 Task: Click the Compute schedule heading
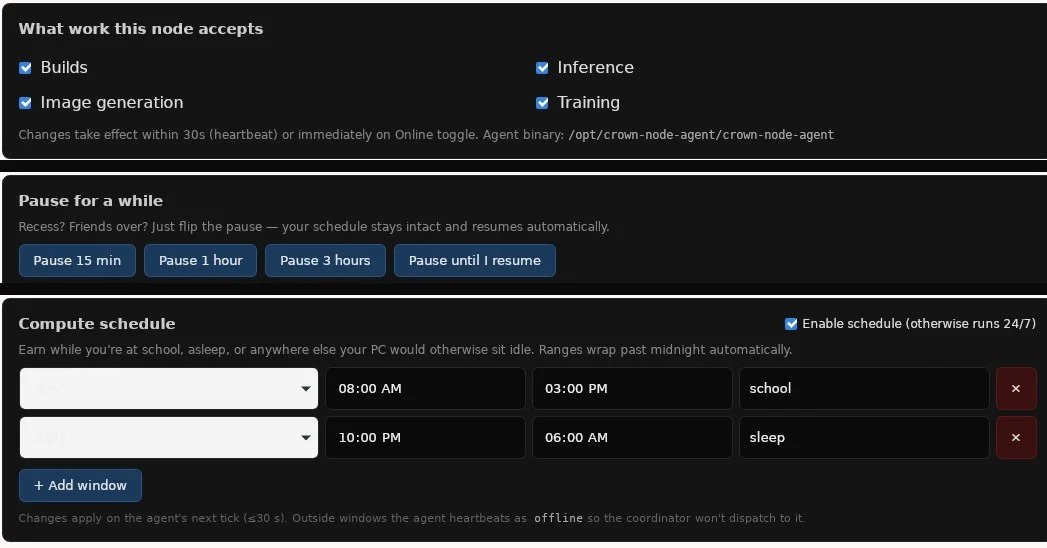(97, 324)
